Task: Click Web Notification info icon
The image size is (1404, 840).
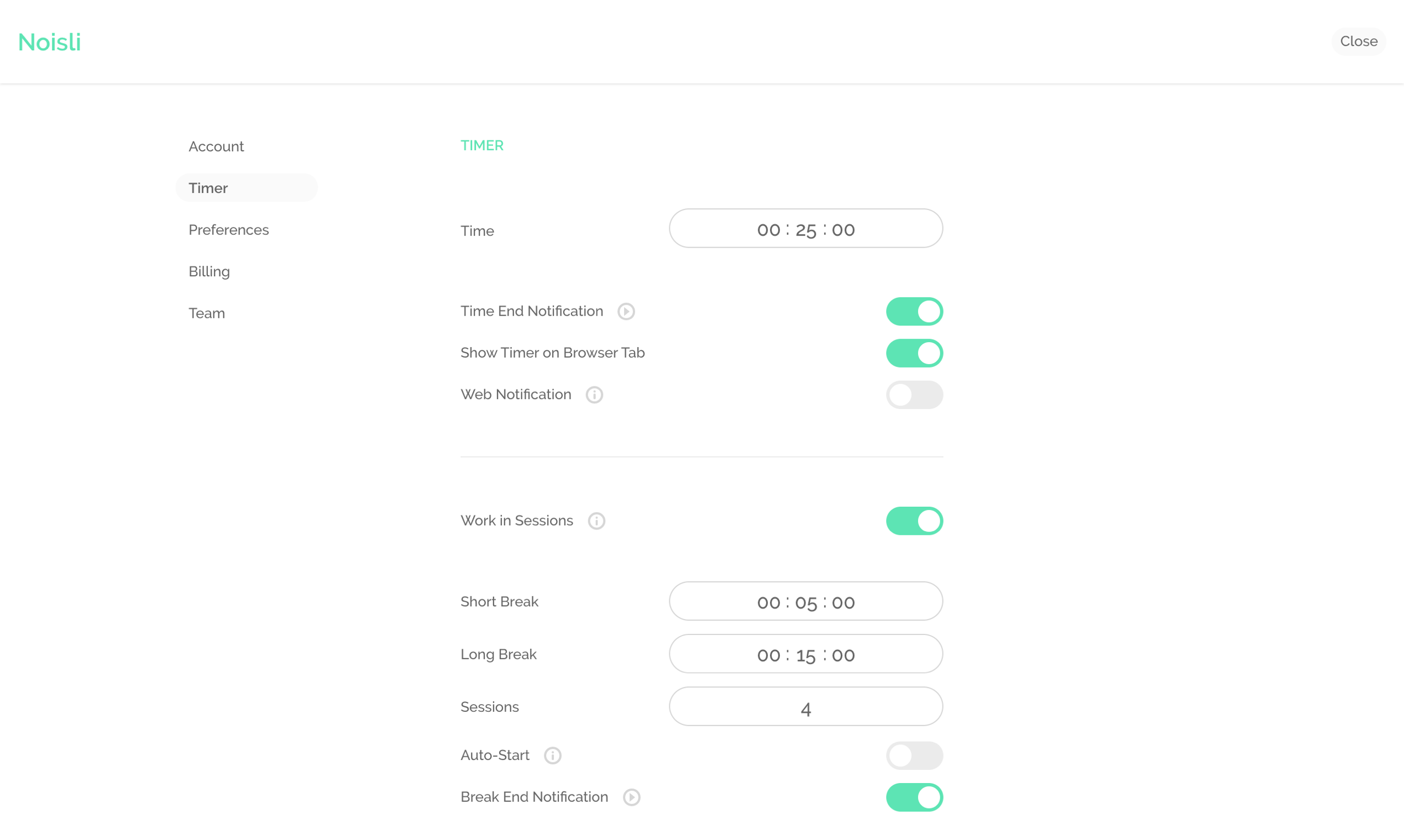Action: pos(594,395)
